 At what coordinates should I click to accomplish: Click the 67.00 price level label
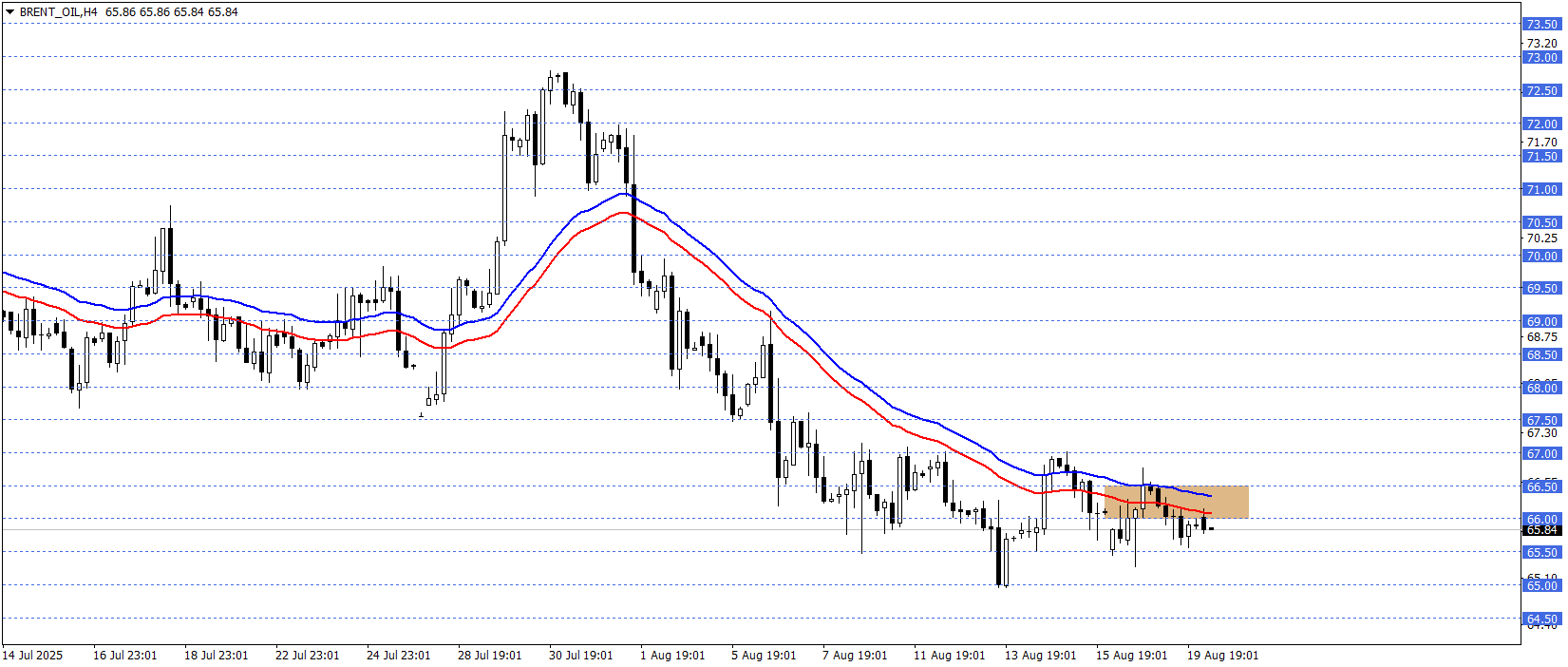pos(1542,454)
